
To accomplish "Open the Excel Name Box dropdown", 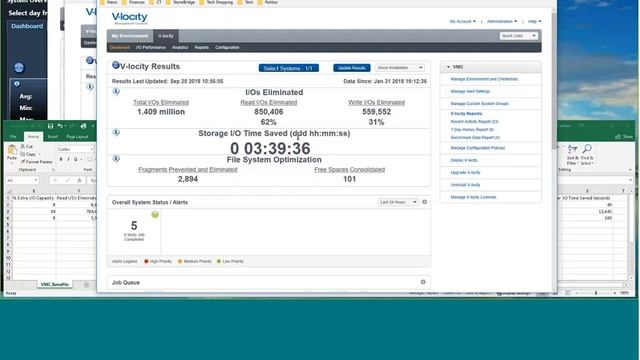I will pos(36,180).
